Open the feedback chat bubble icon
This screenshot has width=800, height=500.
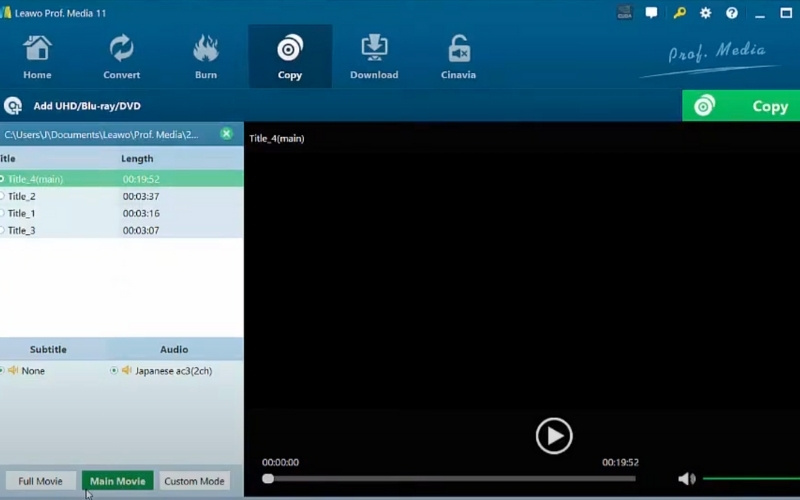click(x=652, y=13)
